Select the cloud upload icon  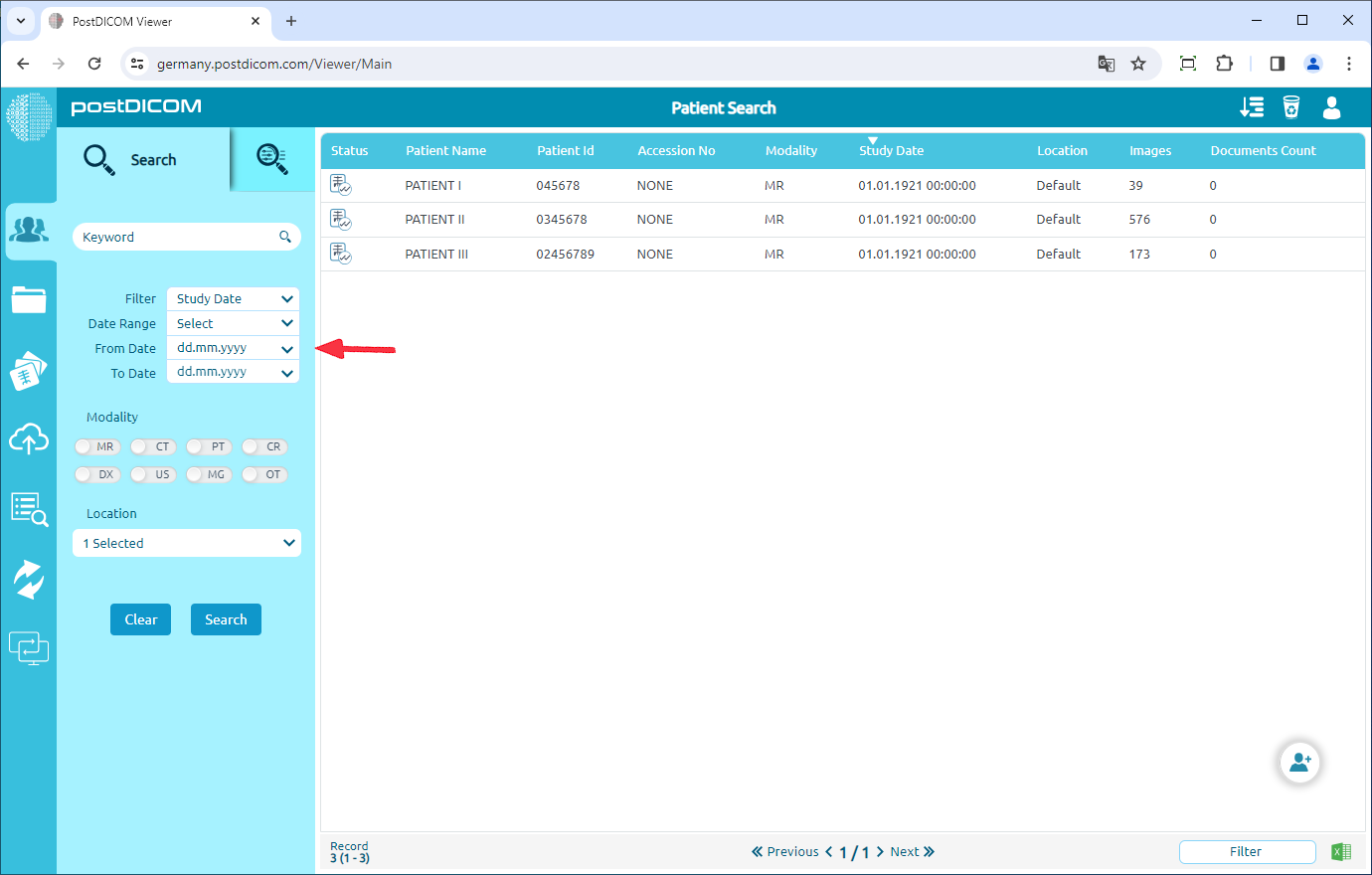click(x=30, y=438)
